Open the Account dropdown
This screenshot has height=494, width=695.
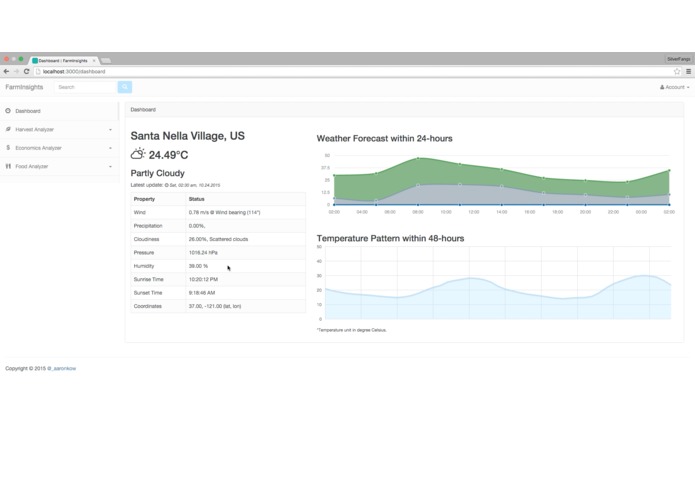pyautogui.click(x=674, y=87)
